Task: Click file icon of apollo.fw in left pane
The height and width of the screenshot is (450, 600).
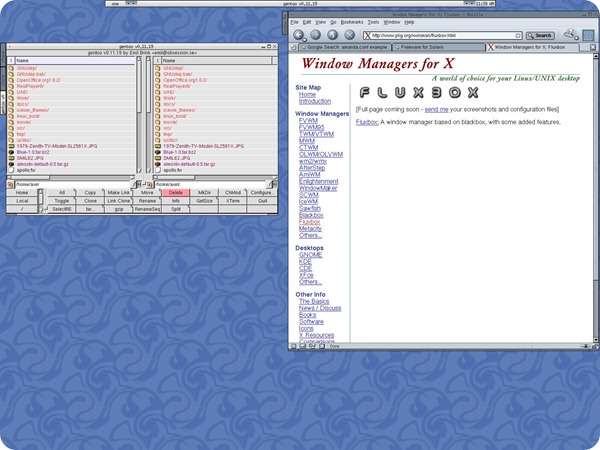Action: pos(11,170)
